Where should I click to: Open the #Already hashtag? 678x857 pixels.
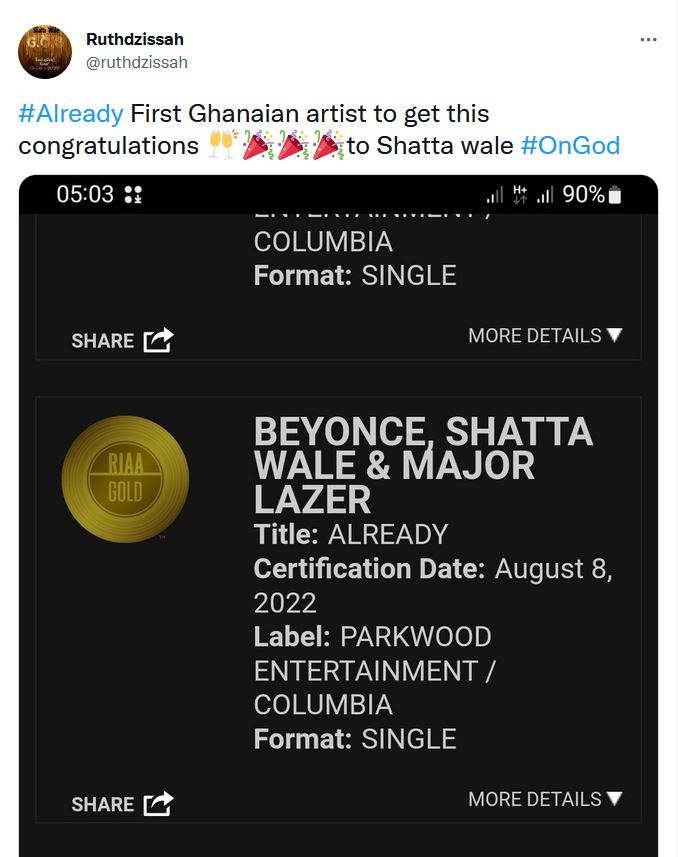click(x=71, y=114)
